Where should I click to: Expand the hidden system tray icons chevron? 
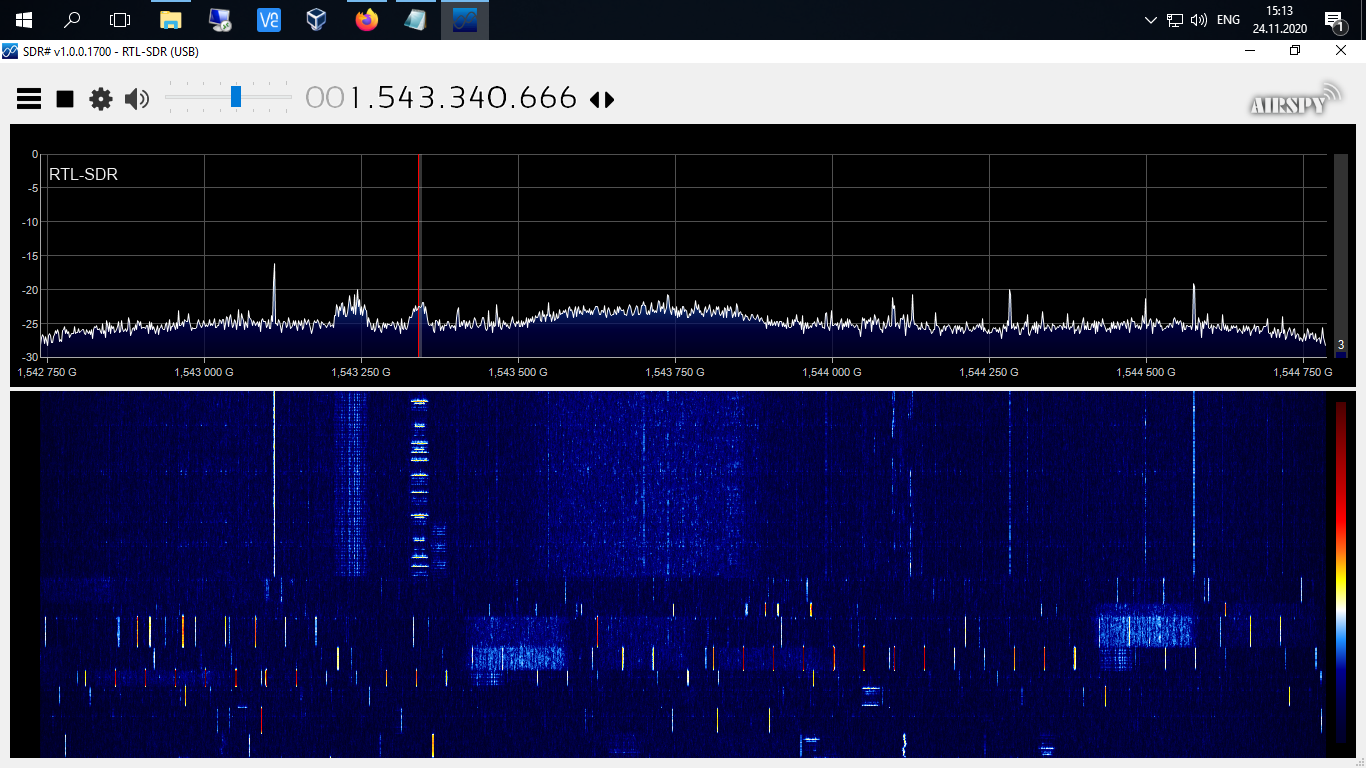click(x=1150, y=20)
